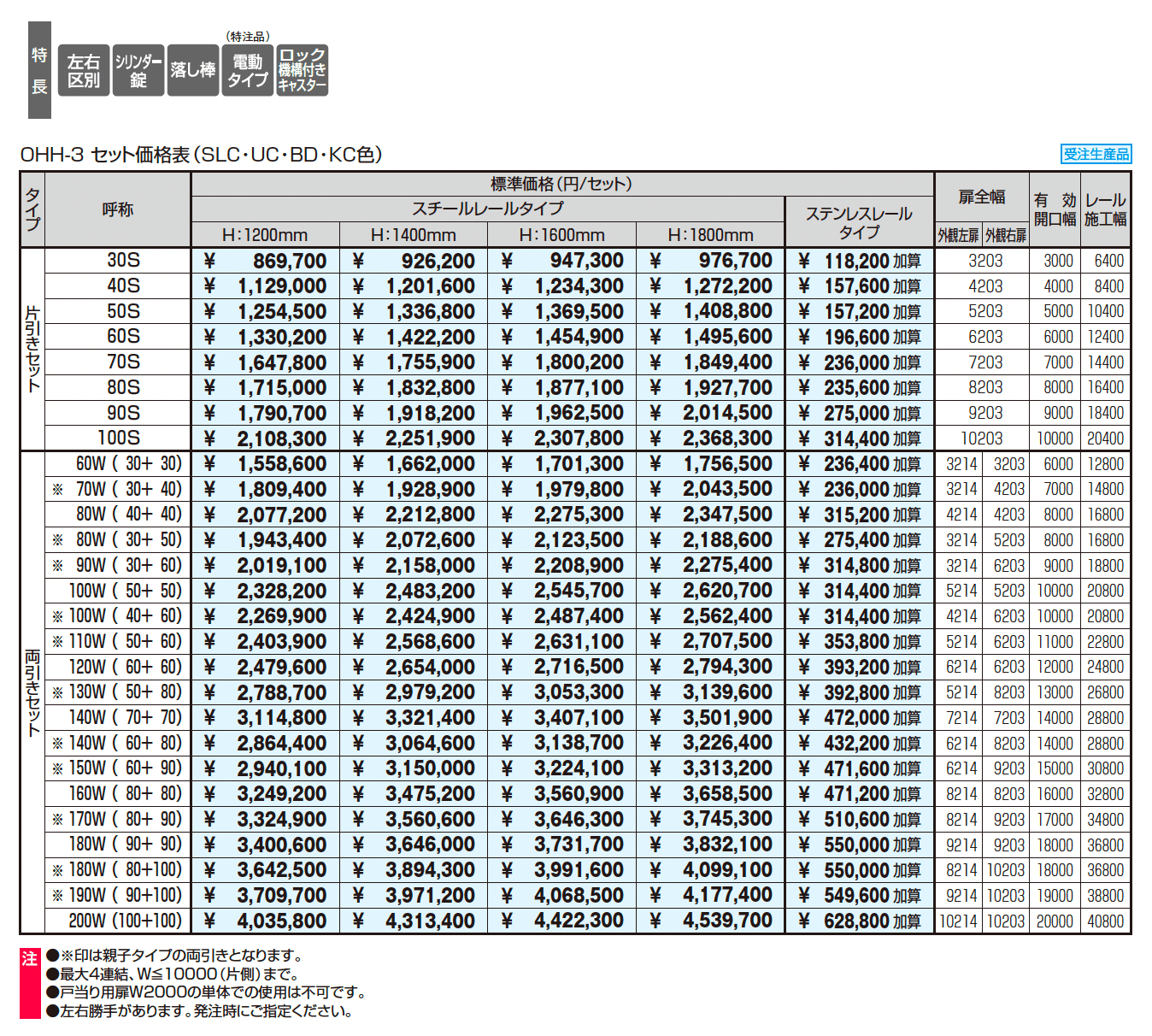Switch to the 片引きセット section
The height and width of the screenshot is (1036, 1152).
32,349
